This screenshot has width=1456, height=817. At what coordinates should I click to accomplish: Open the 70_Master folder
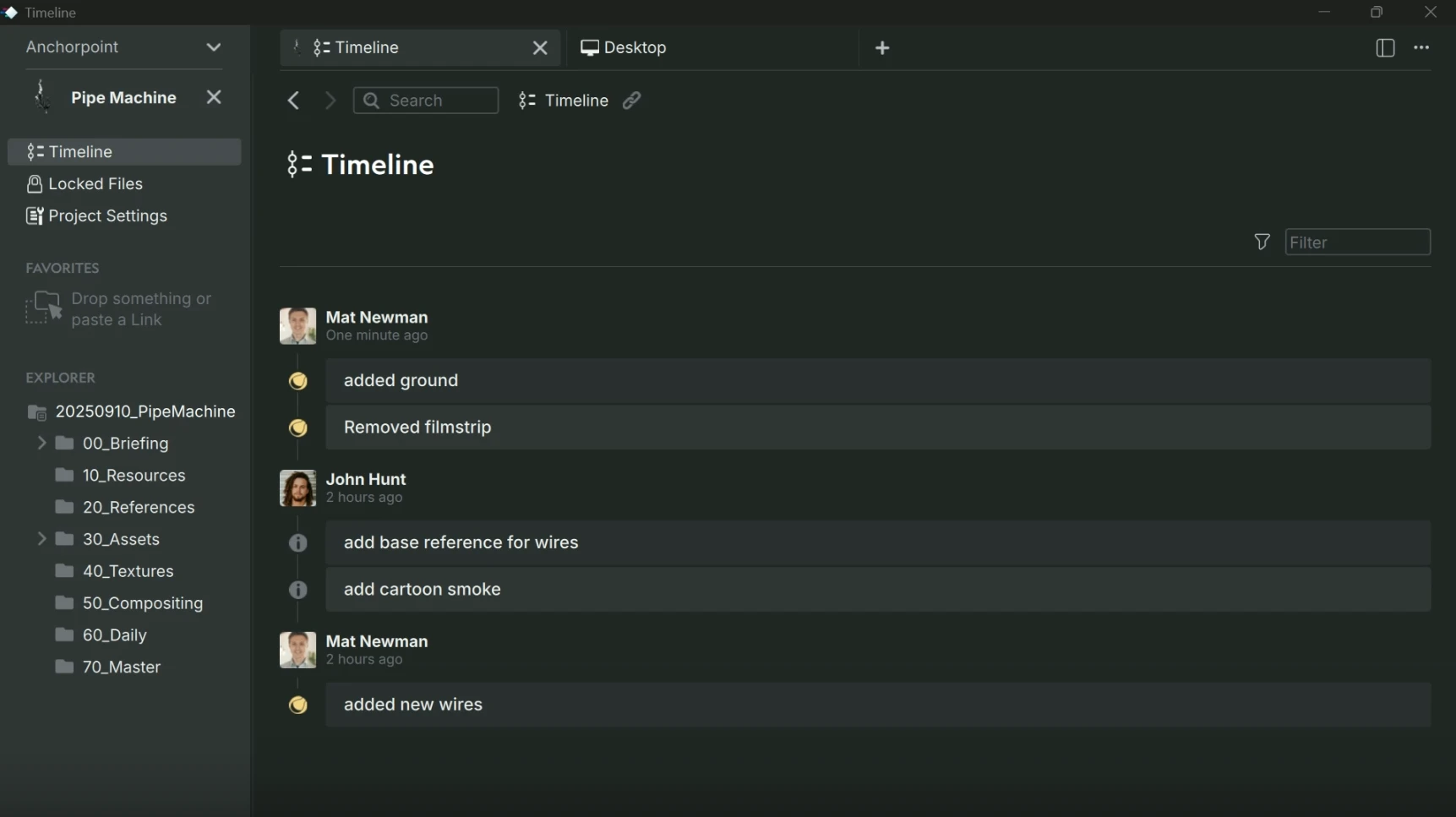coord(121,667)
